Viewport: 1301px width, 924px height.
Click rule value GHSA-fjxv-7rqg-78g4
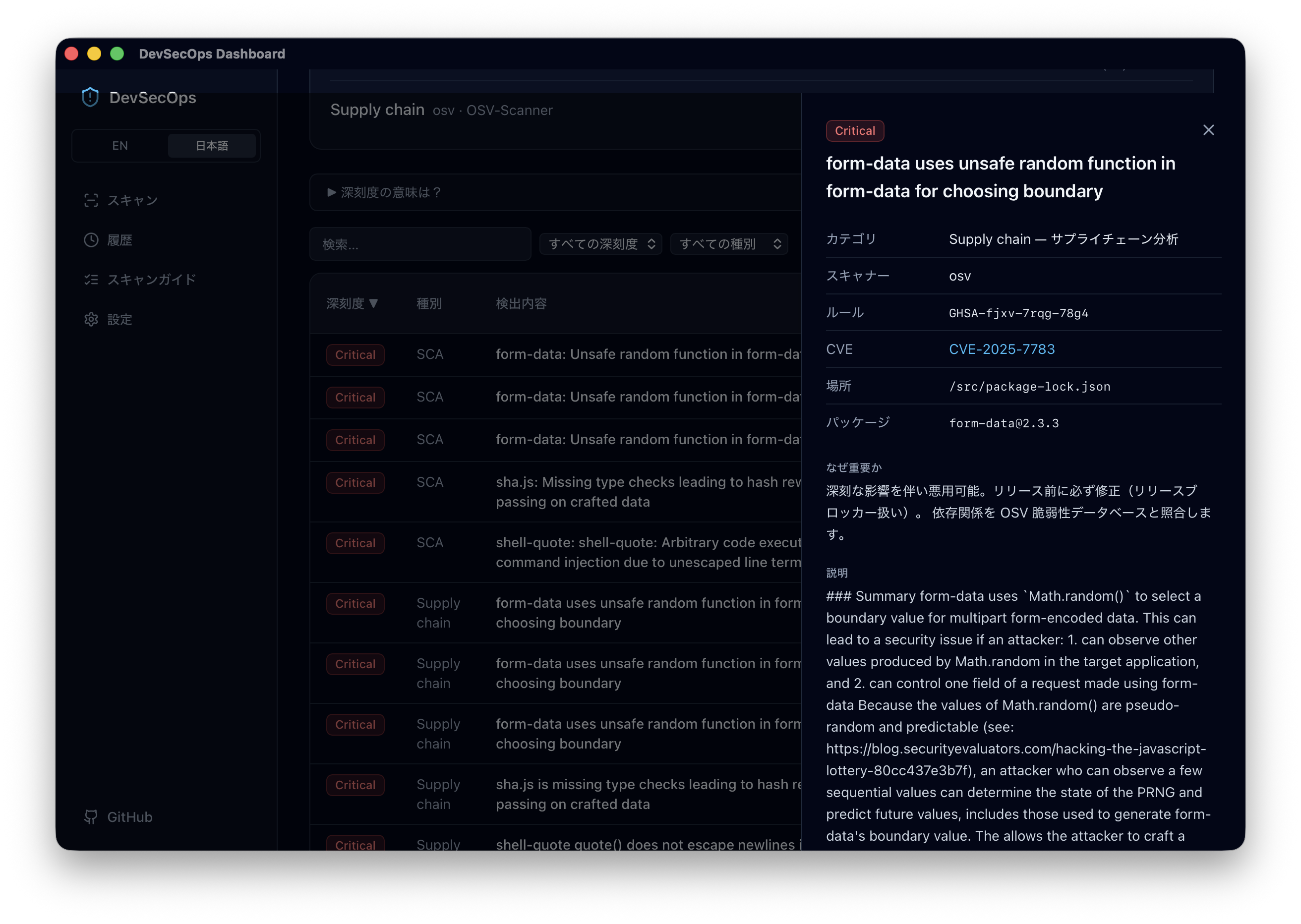pyautogui.click(x=1018, y=313)
